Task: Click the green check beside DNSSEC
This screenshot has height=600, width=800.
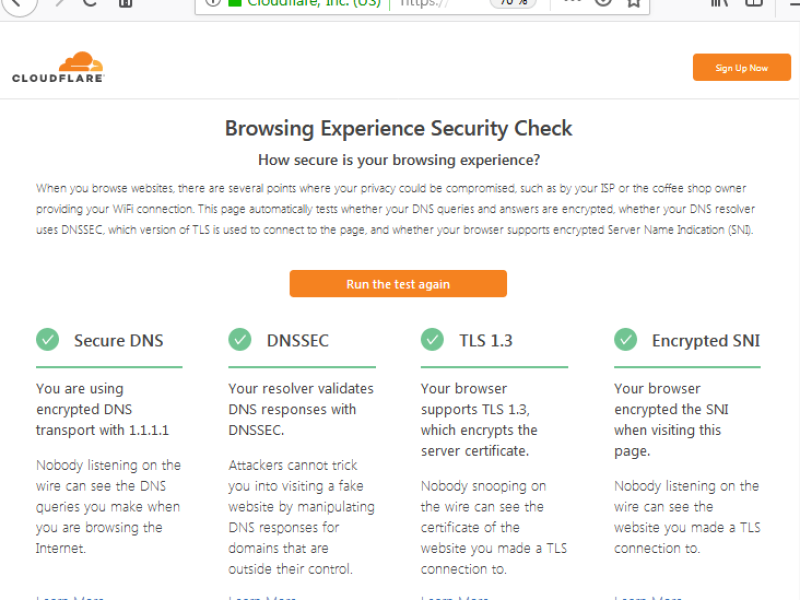Action: (240, 339)
